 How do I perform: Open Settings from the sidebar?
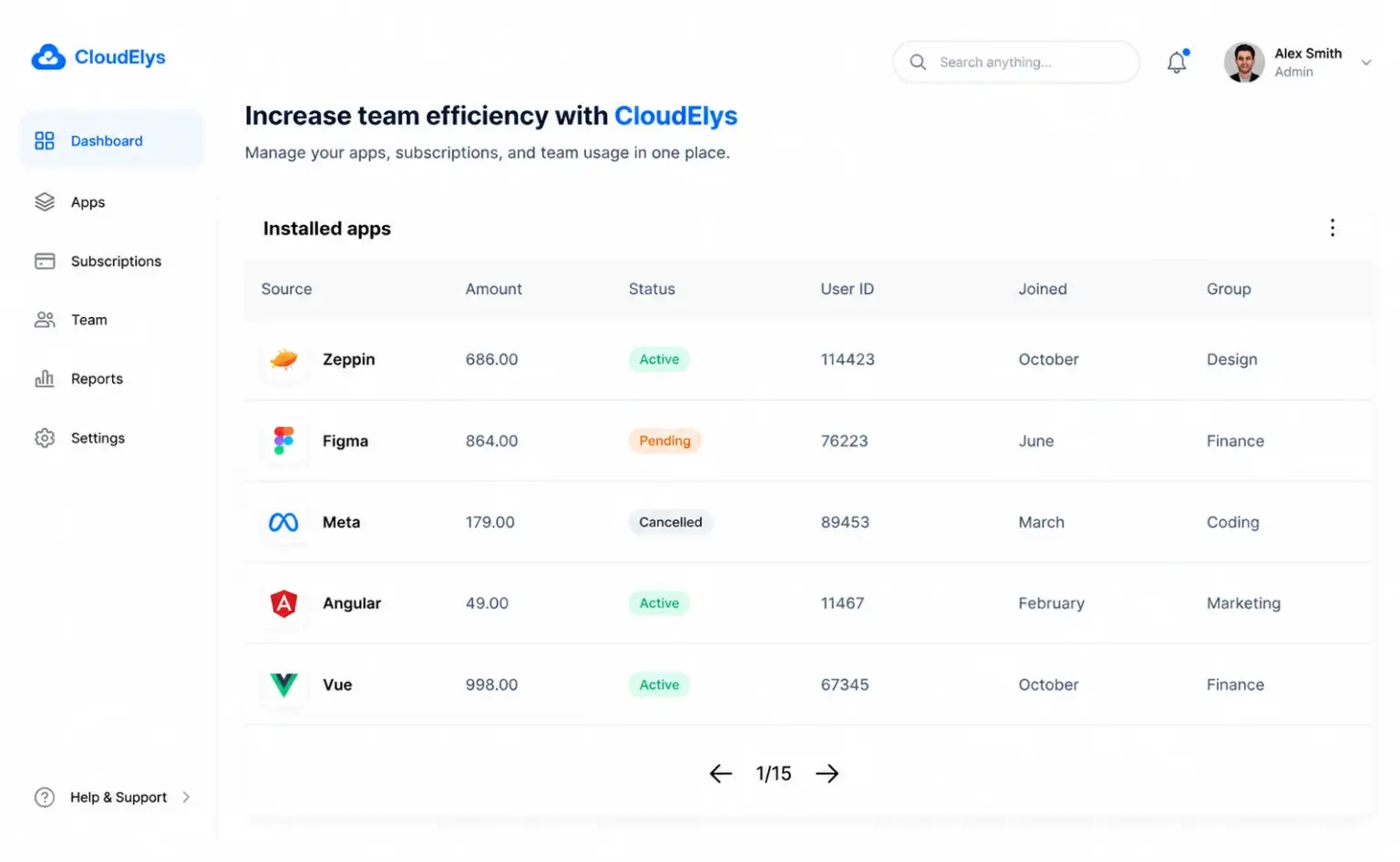pyautogui.click(x=79, y=438)
